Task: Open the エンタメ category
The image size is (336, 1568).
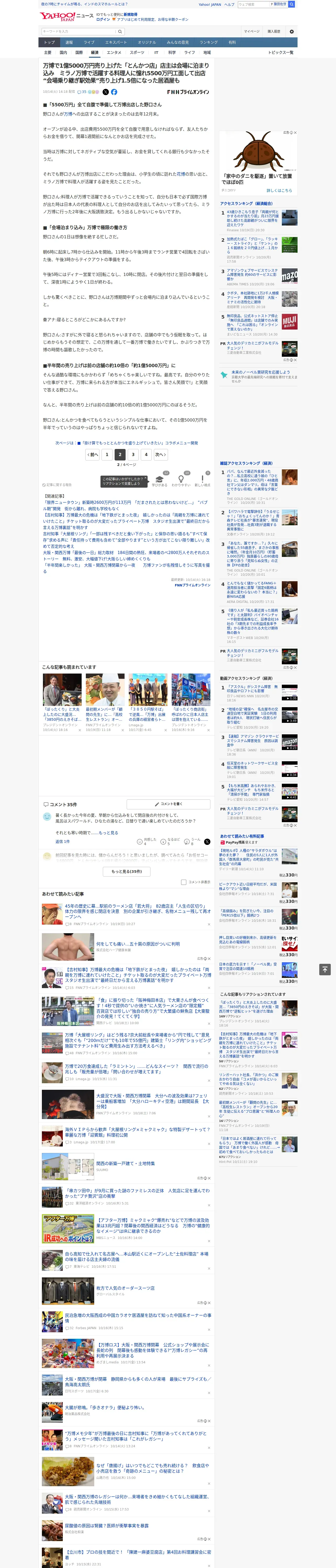Action: [x=114, y=52]
